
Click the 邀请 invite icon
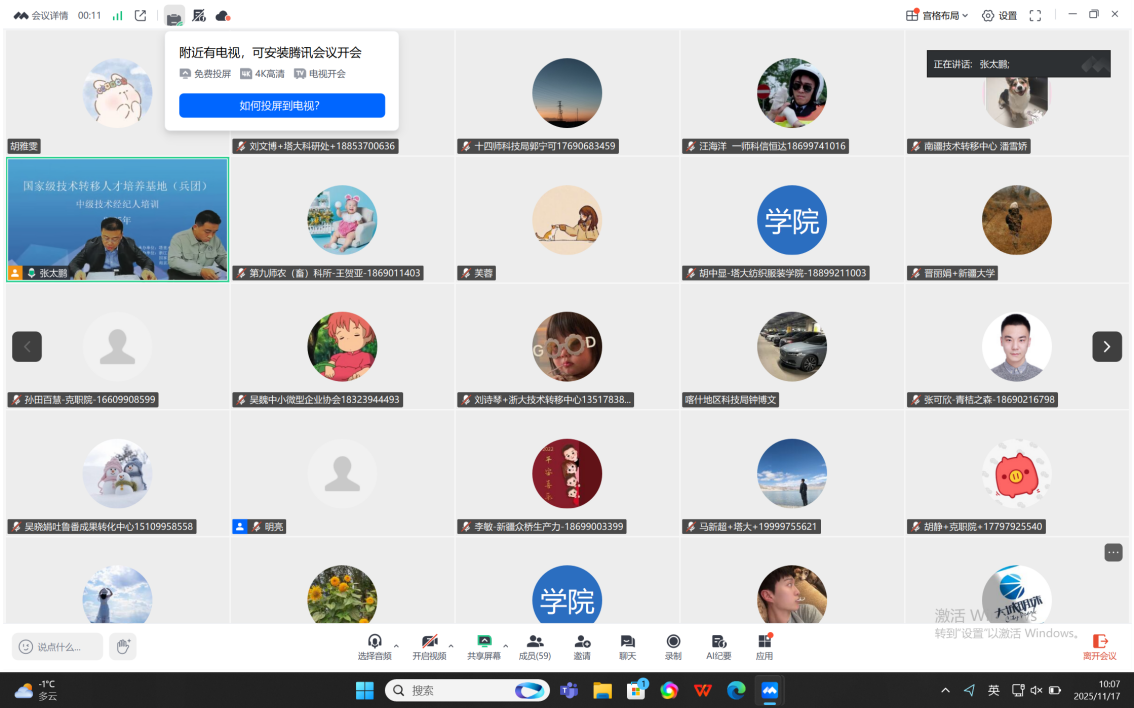[582, 646]
